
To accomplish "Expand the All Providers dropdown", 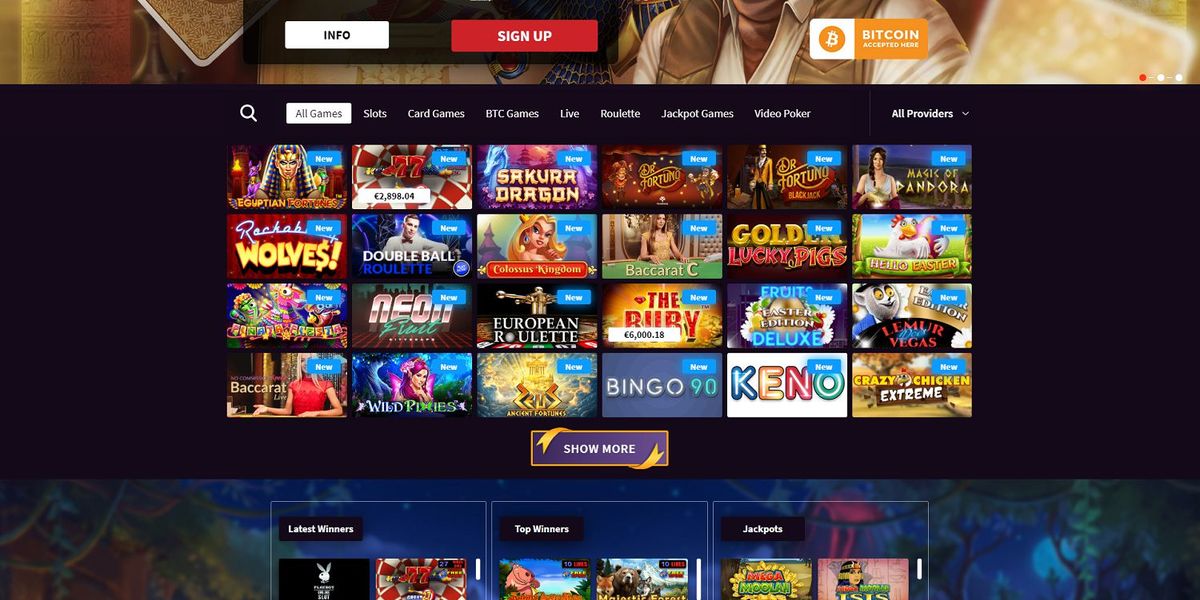I will click(930, 113).
